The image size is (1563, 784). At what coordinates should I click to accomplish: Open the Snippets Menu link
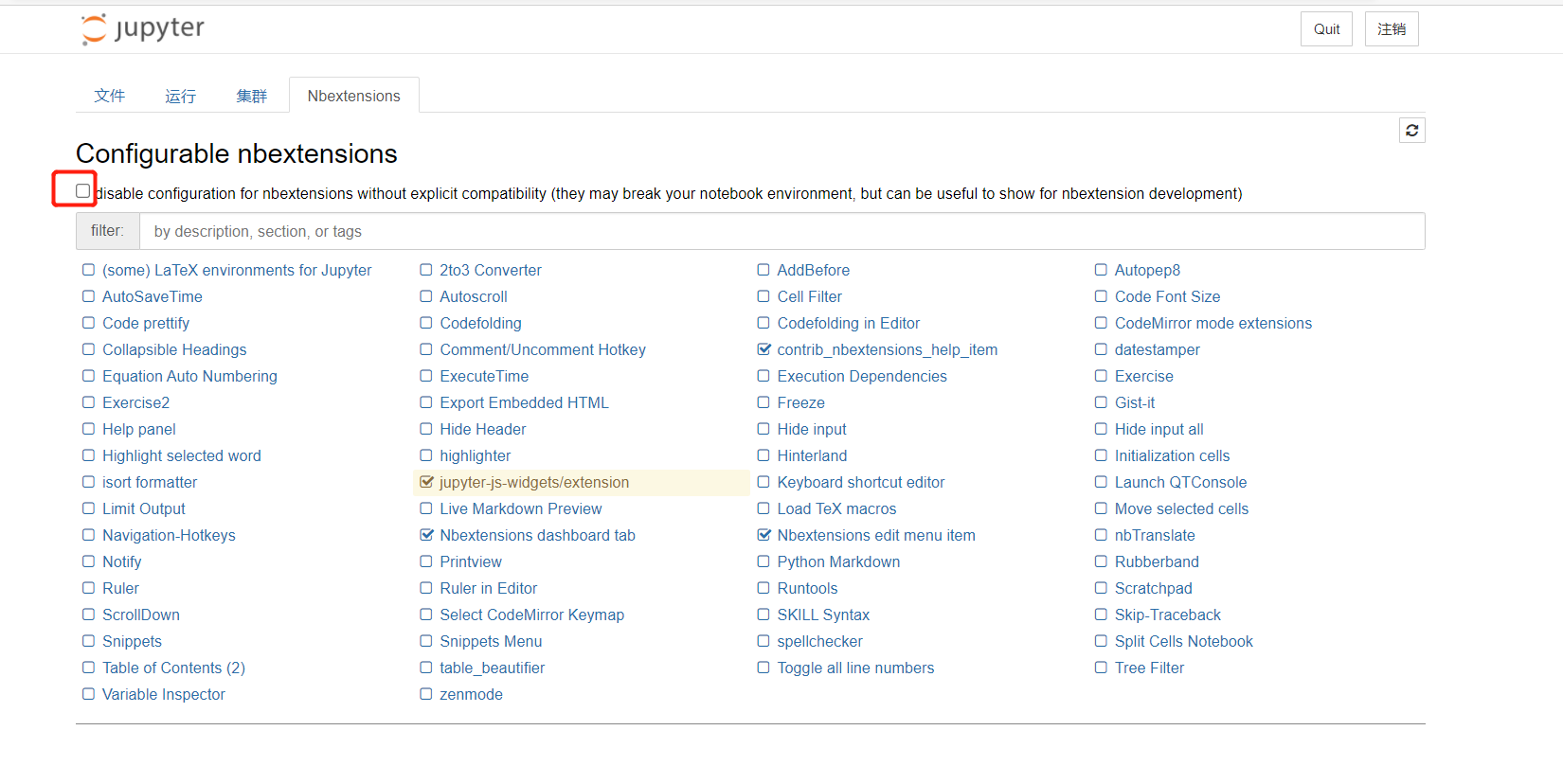click(491, 641)
